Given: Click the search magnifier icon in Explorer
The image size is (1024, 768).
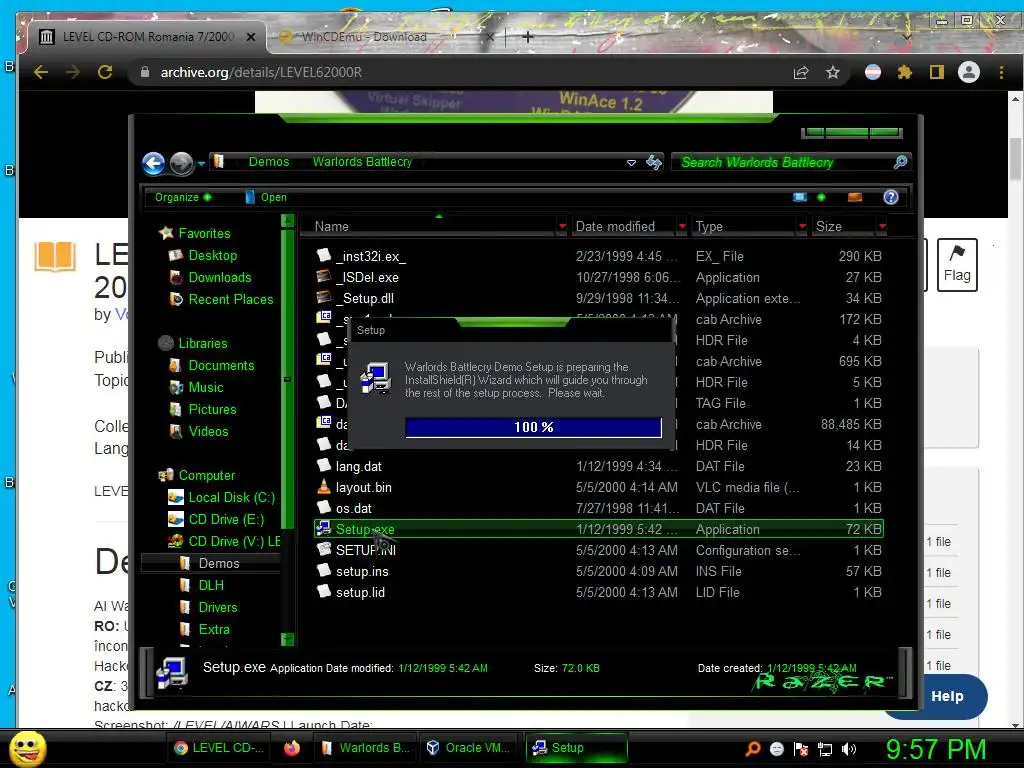Looking at the screenshot, I should click(901, 162).
